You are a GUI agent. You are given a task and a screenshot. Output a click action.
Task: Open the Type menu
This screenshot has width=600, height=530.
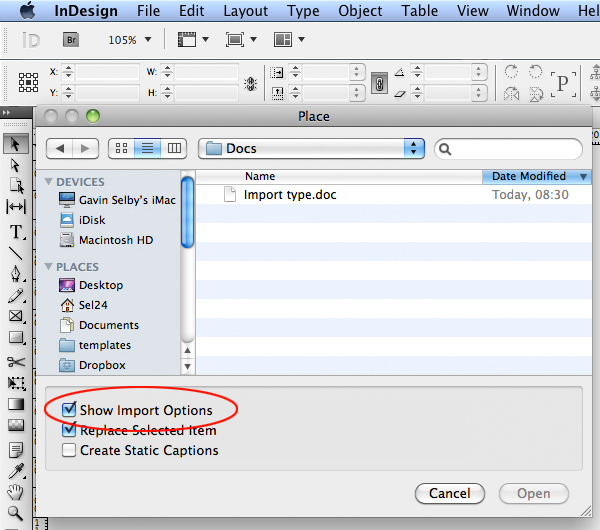click(303, 11)
